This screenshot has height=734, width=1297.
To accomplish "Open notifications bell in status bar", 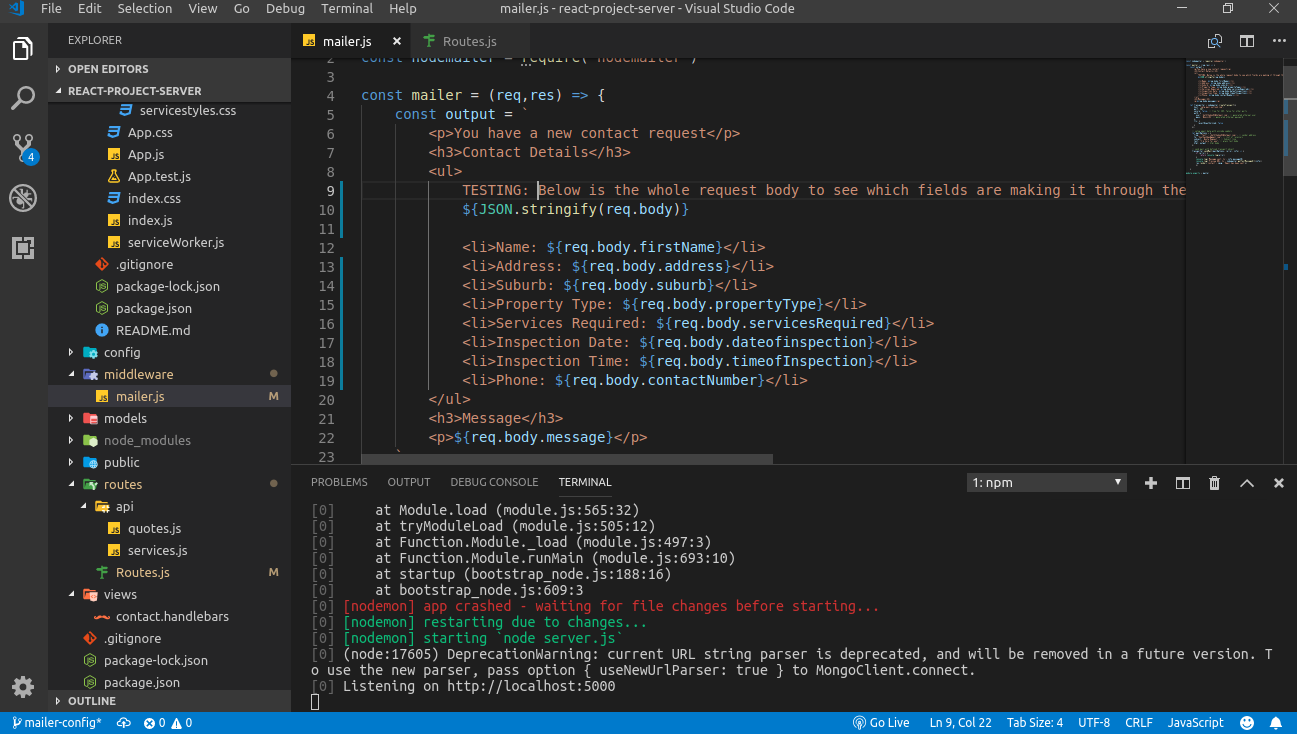I will tap(1277, 723).
